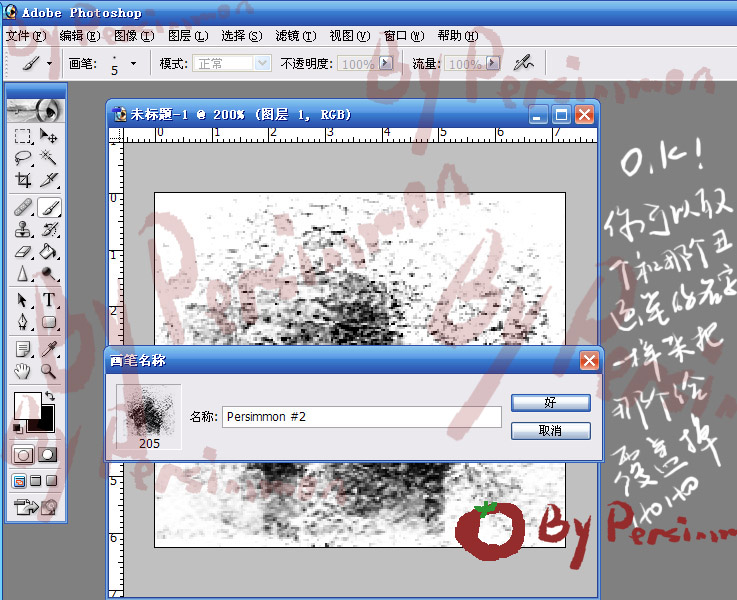This screenshot has height=600, width=737.
Task: Select the Crop tool
Action: 23,179
